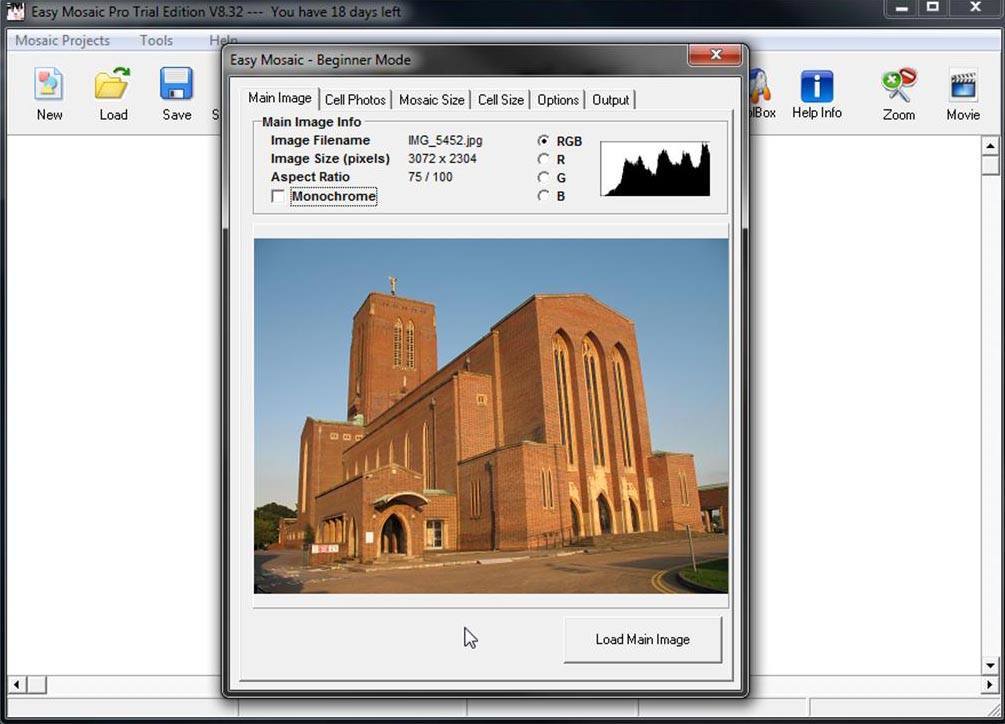Screen dimensions: 1005x724
Task: Open the Output tab
Action: (610, 100)
